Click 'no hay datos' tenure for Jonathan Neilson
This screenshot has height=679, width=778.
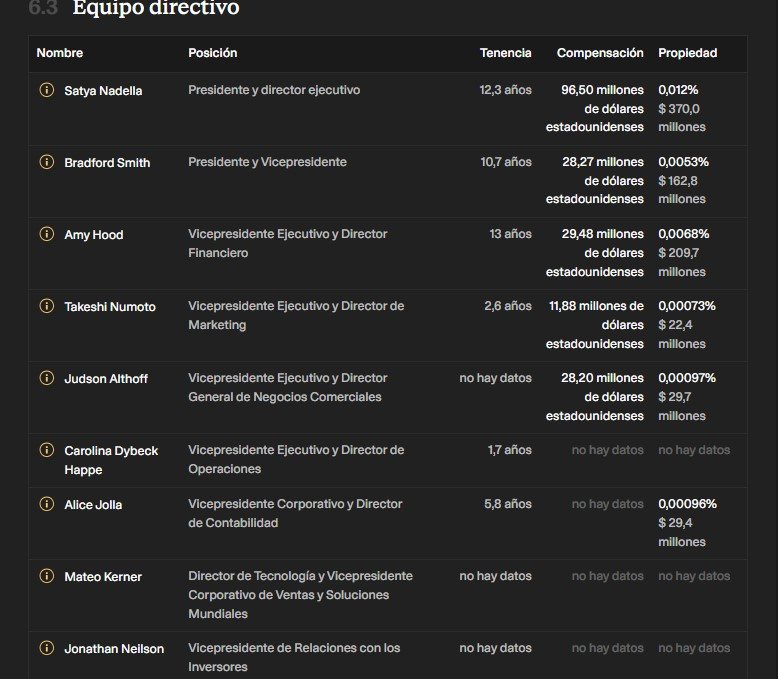[495, 648]
